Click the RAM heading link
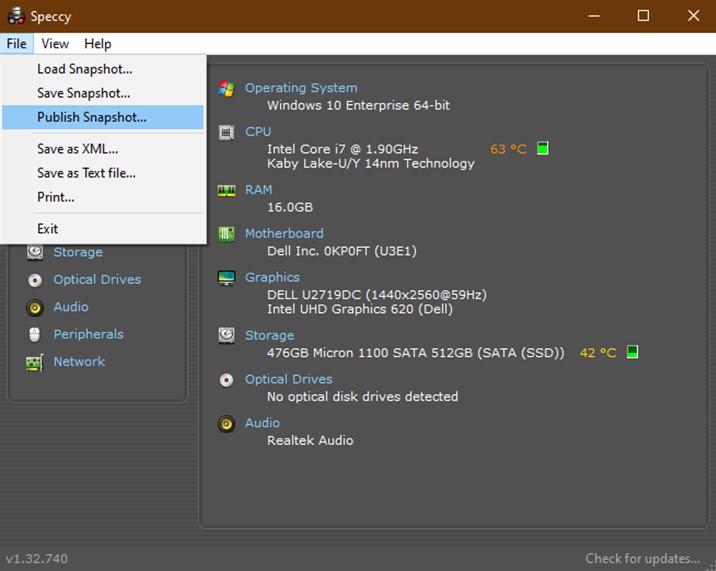The width and height of the screenshot is (716, 571). coord(258,190)
